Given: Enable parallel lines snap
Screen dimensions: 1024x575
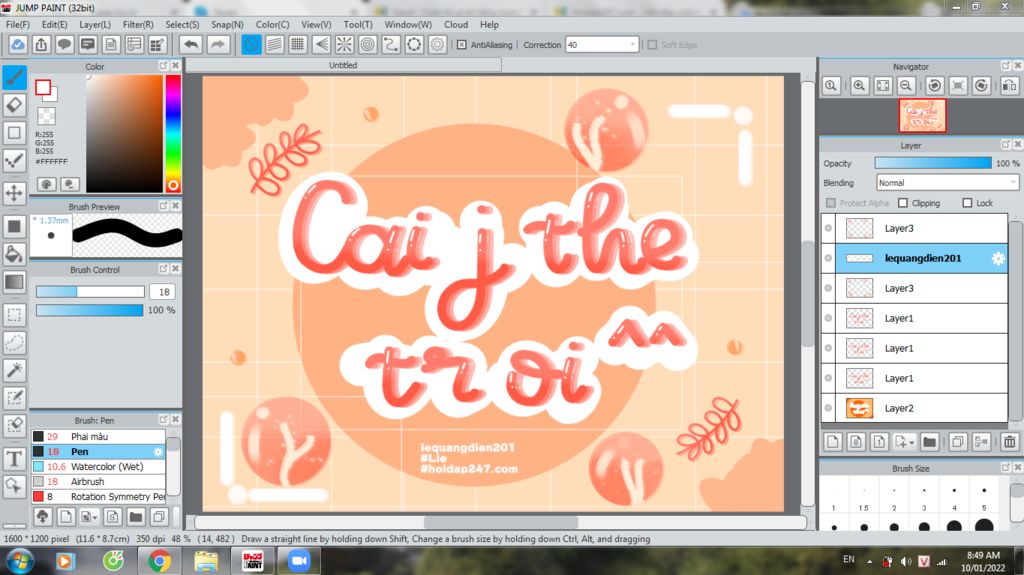Looking at the screenshot, I should (x=275, y=44).
